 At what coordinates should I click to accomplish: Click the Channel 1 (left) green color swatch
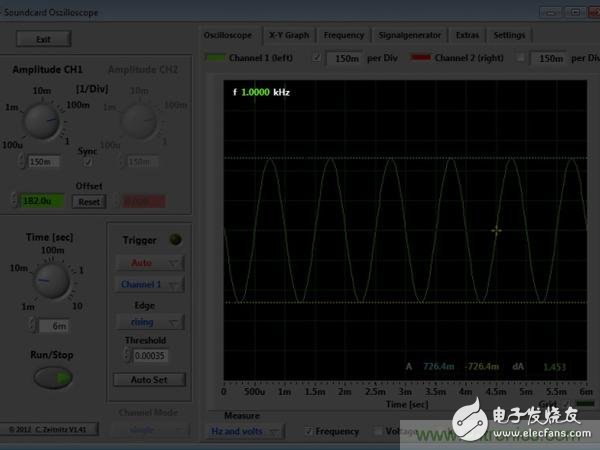(216, 59)
